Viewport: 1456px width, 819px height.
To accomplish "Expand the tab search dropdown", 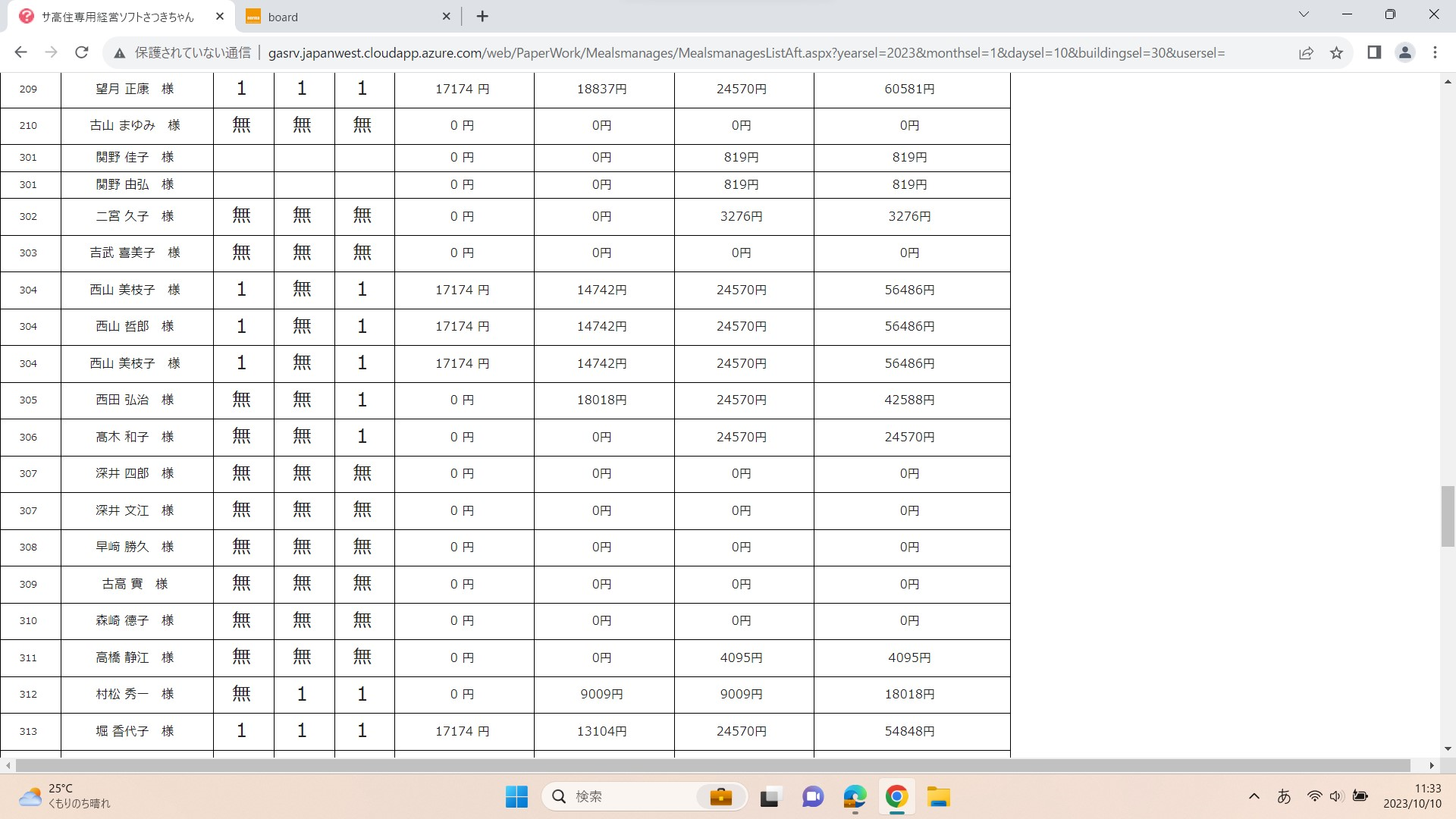I will coord(1304,14).
